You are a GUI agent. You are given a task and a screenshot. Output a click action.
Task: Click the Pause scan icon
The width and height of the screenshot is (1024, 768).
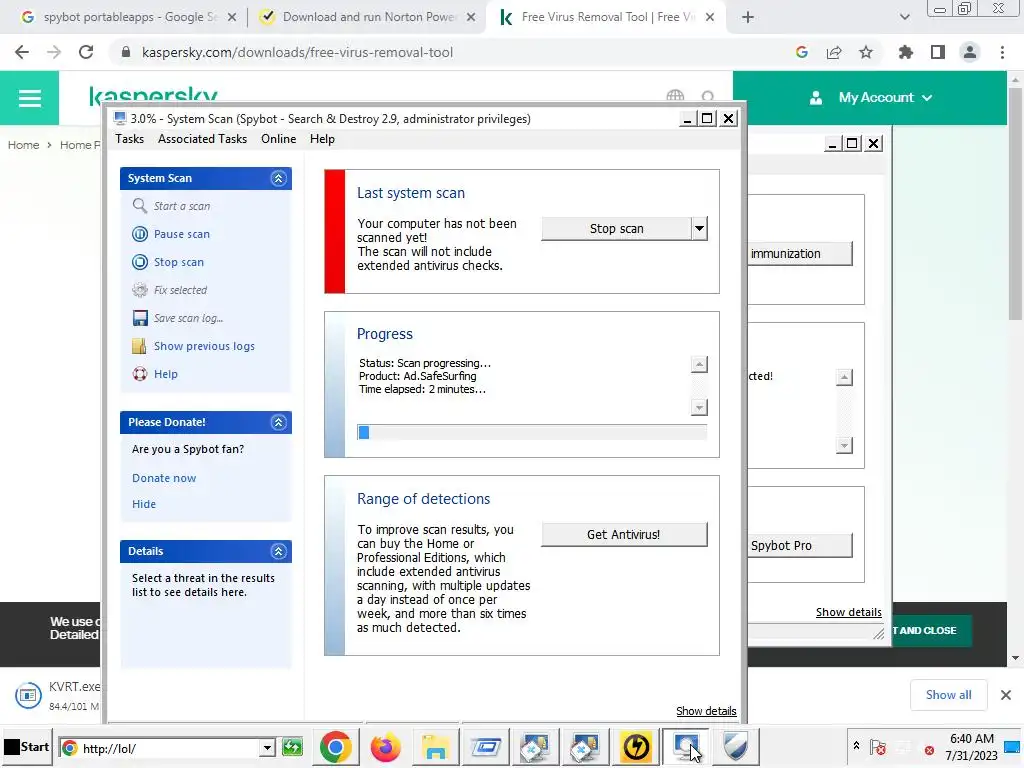tap(140, 234)
